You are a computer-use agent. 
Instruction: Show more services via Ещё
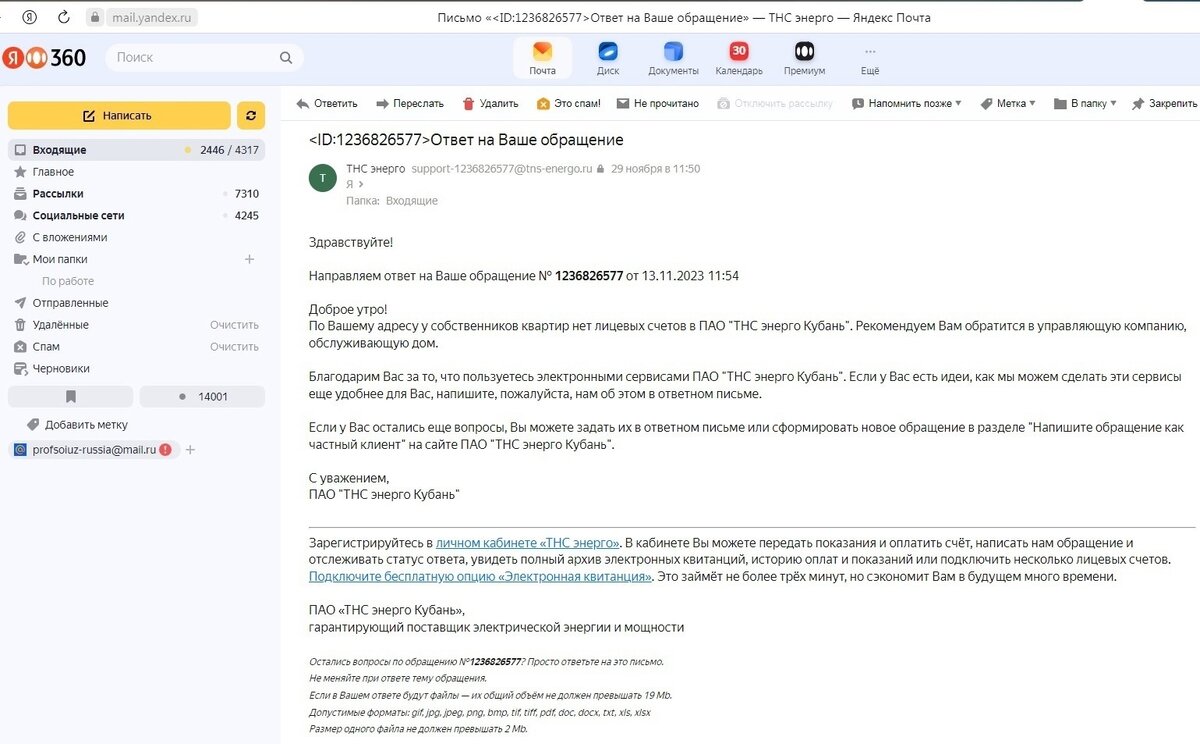pos(870,58)
